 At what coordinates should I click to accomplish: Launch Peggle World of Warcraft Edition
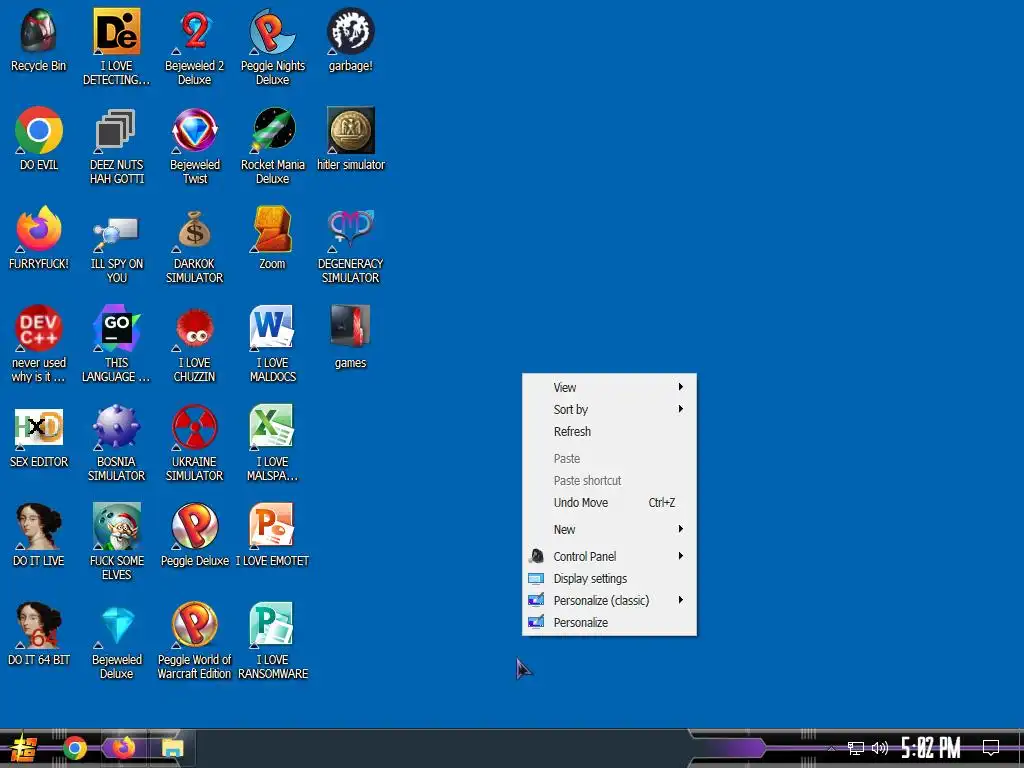[x=195, y=641]
